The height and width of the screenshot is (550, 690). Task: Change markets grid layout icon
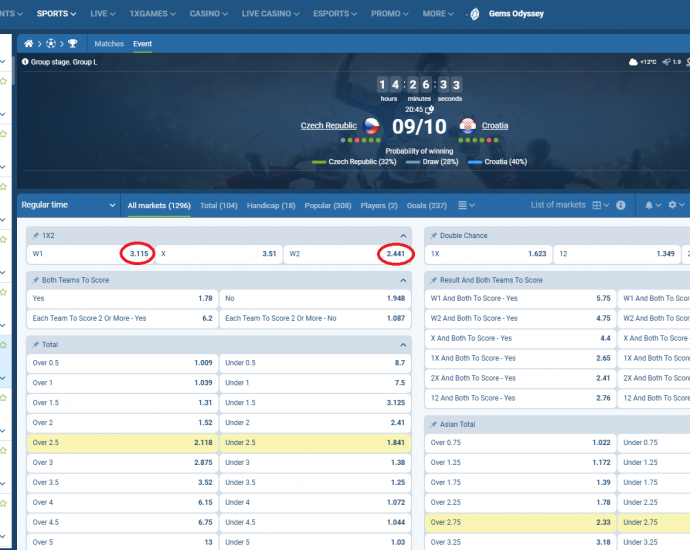click(597, 205)
